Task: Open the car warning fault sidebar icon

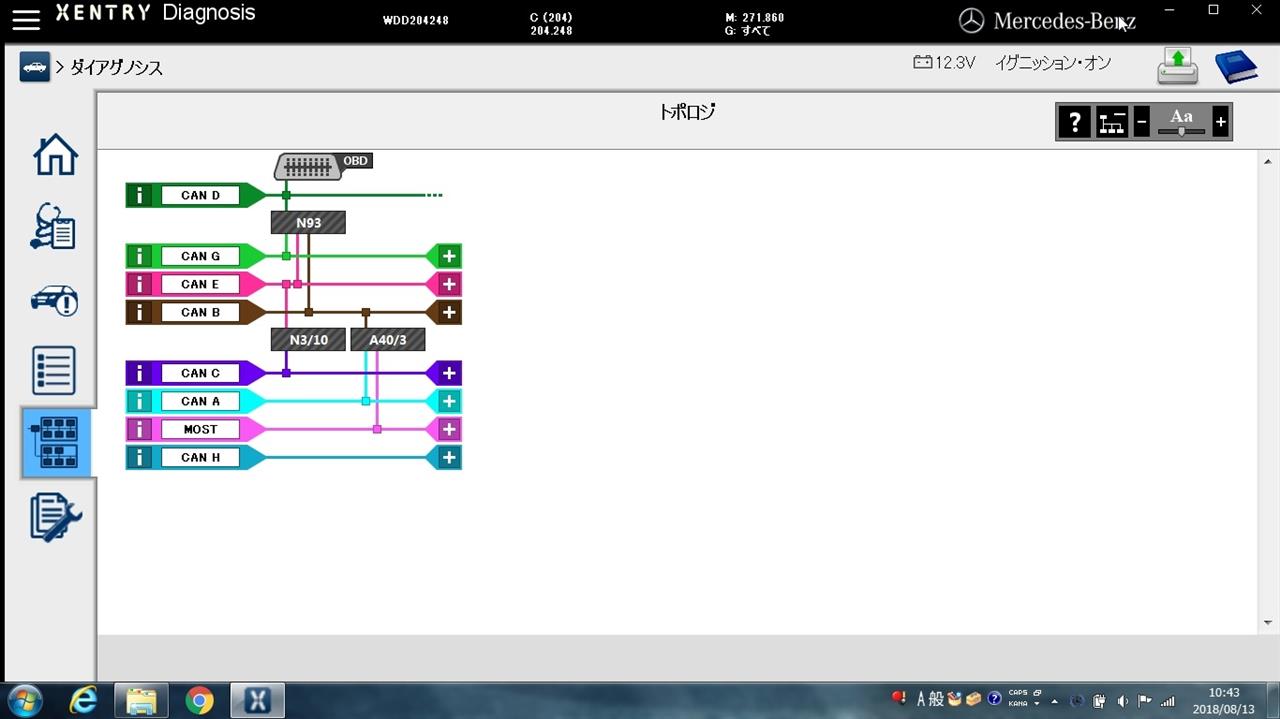Action: 55,299
